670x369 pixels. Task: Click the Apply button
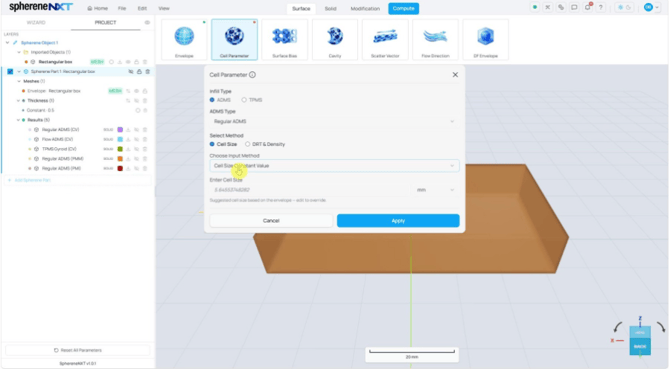tap(398, 221)
